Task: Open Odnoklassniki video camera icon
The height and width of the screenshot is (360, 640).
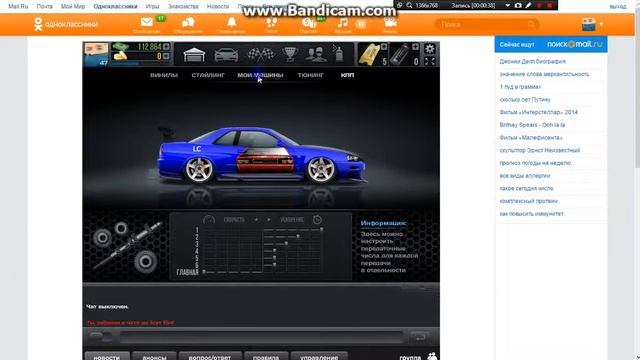Action: point(390,22)
